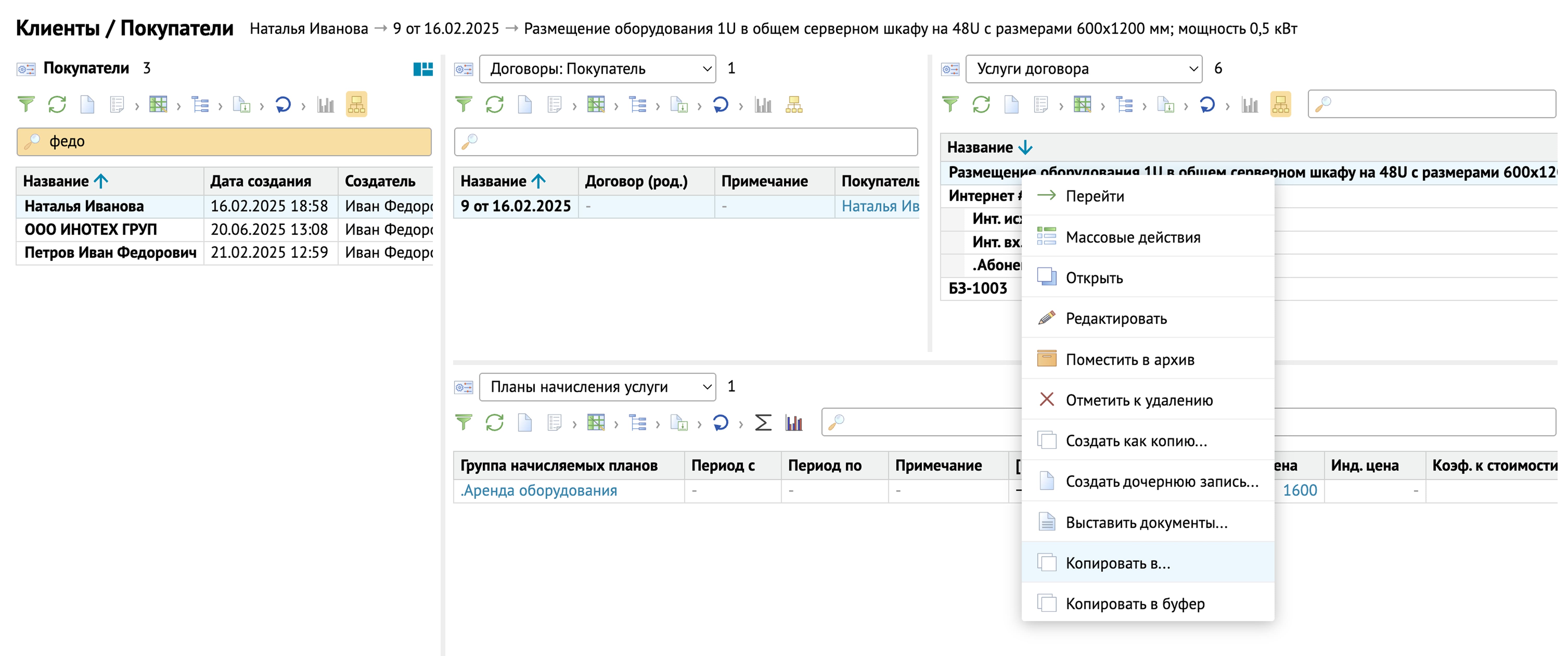Click search field in Договоры panel
Image resolution: width=1568 pixels, height=656 pixels.
pyautogui.click(x=686, y=141)
